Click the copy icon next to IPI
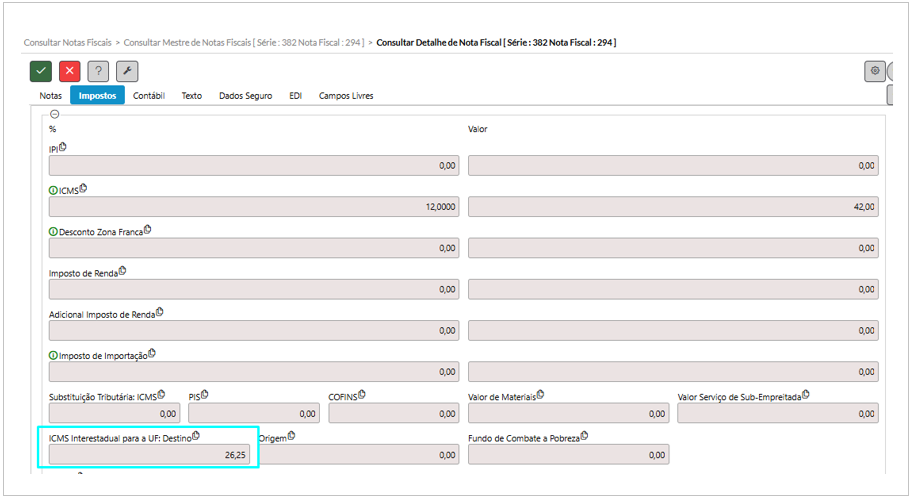 63,147
